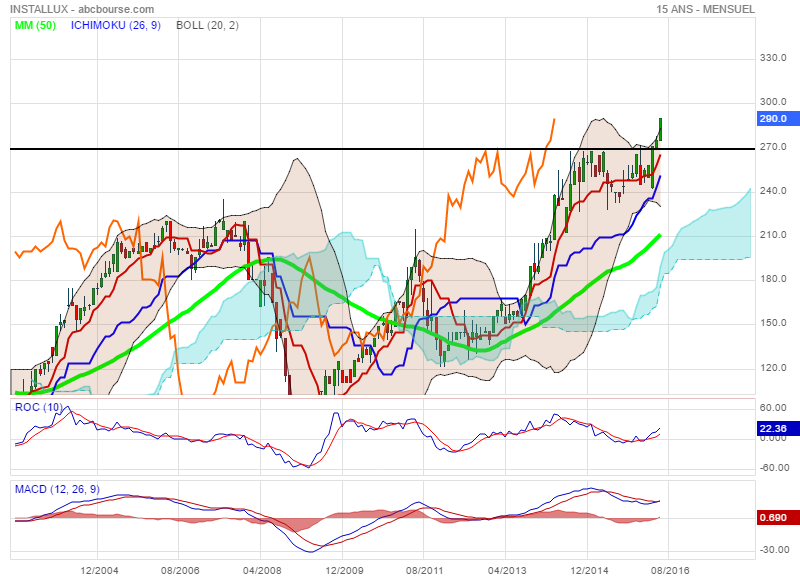800x580 pixels.
Task: Click the 150.0 price axis label
Action: (x=773, y=323)
